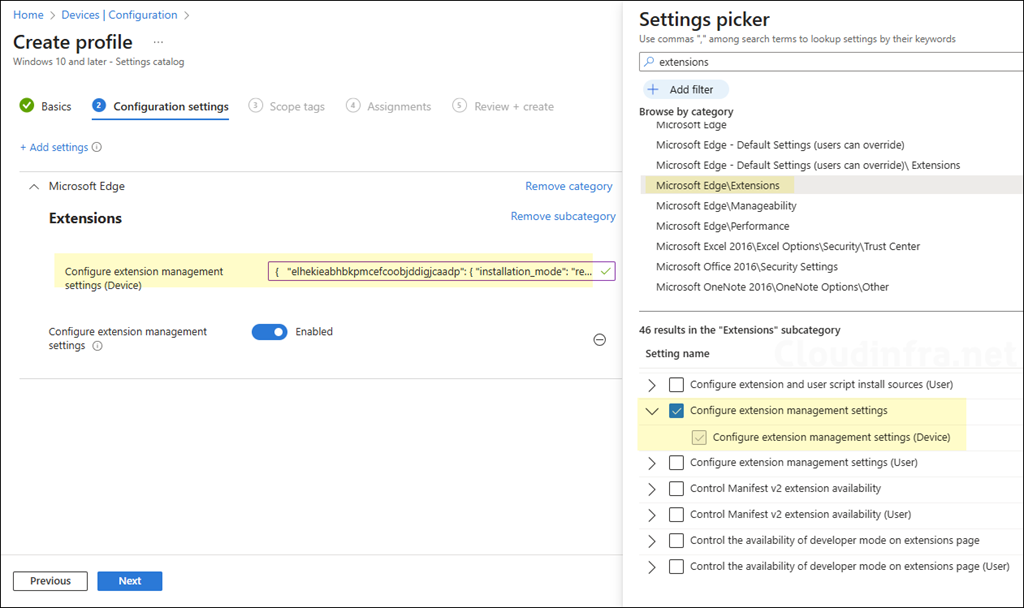Click the search magnifier in the Settings picker
Screen dimensions: 1024x608
650,61
